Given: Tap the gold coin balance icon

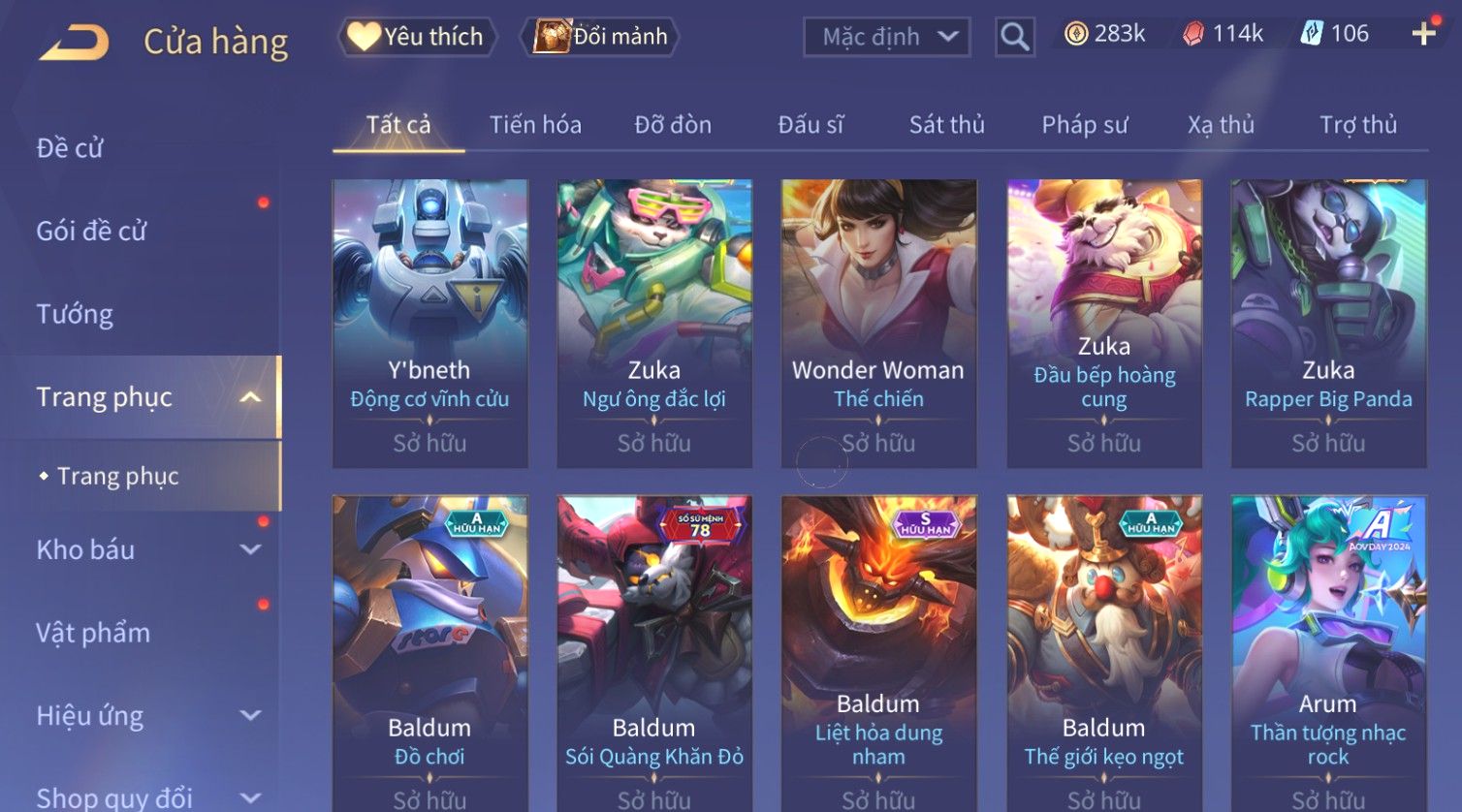Looking at the screenshot, I should (x=1076, y=34).
